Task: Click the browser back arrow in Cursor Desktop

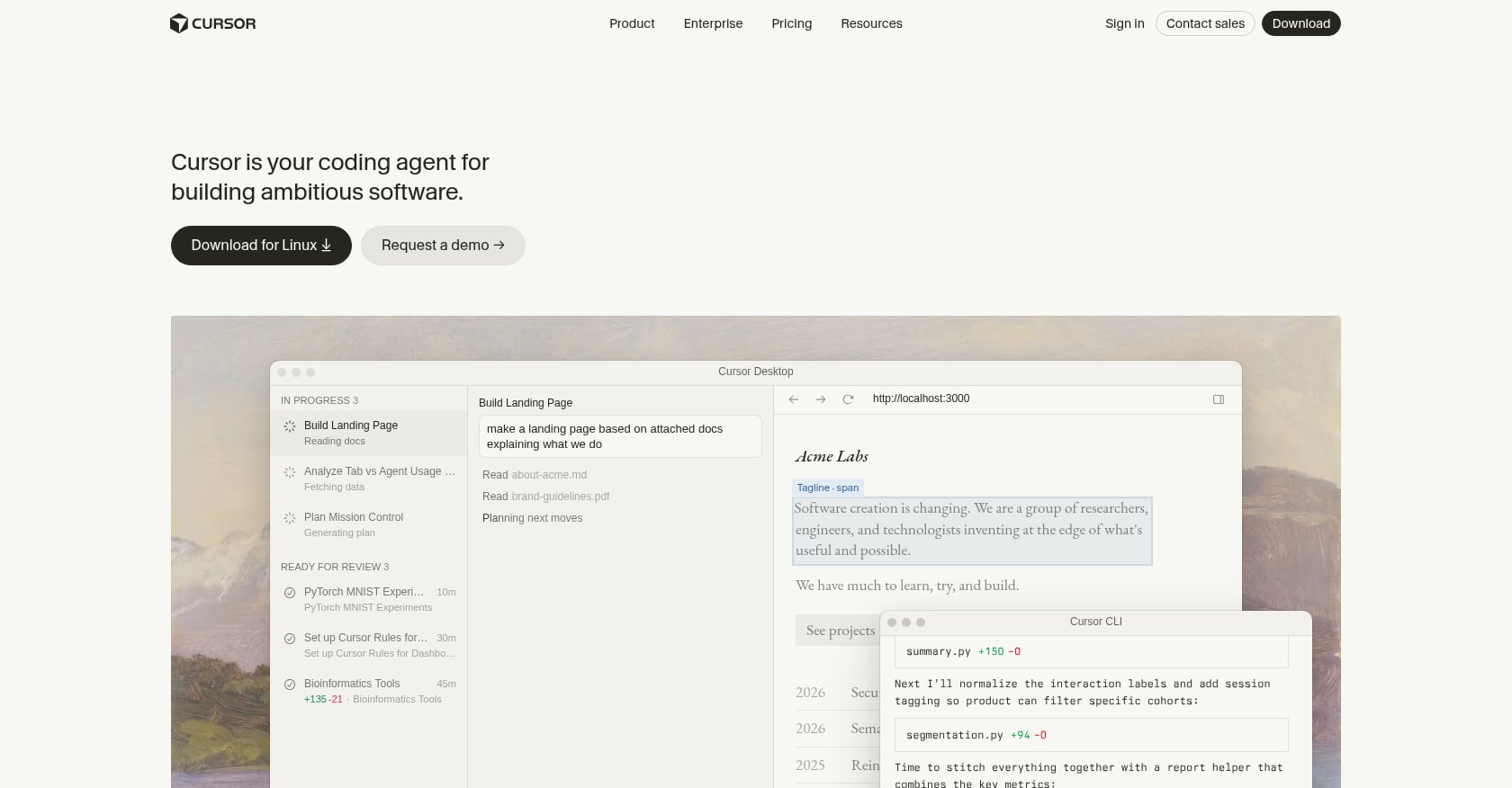Action: (794, 399)
